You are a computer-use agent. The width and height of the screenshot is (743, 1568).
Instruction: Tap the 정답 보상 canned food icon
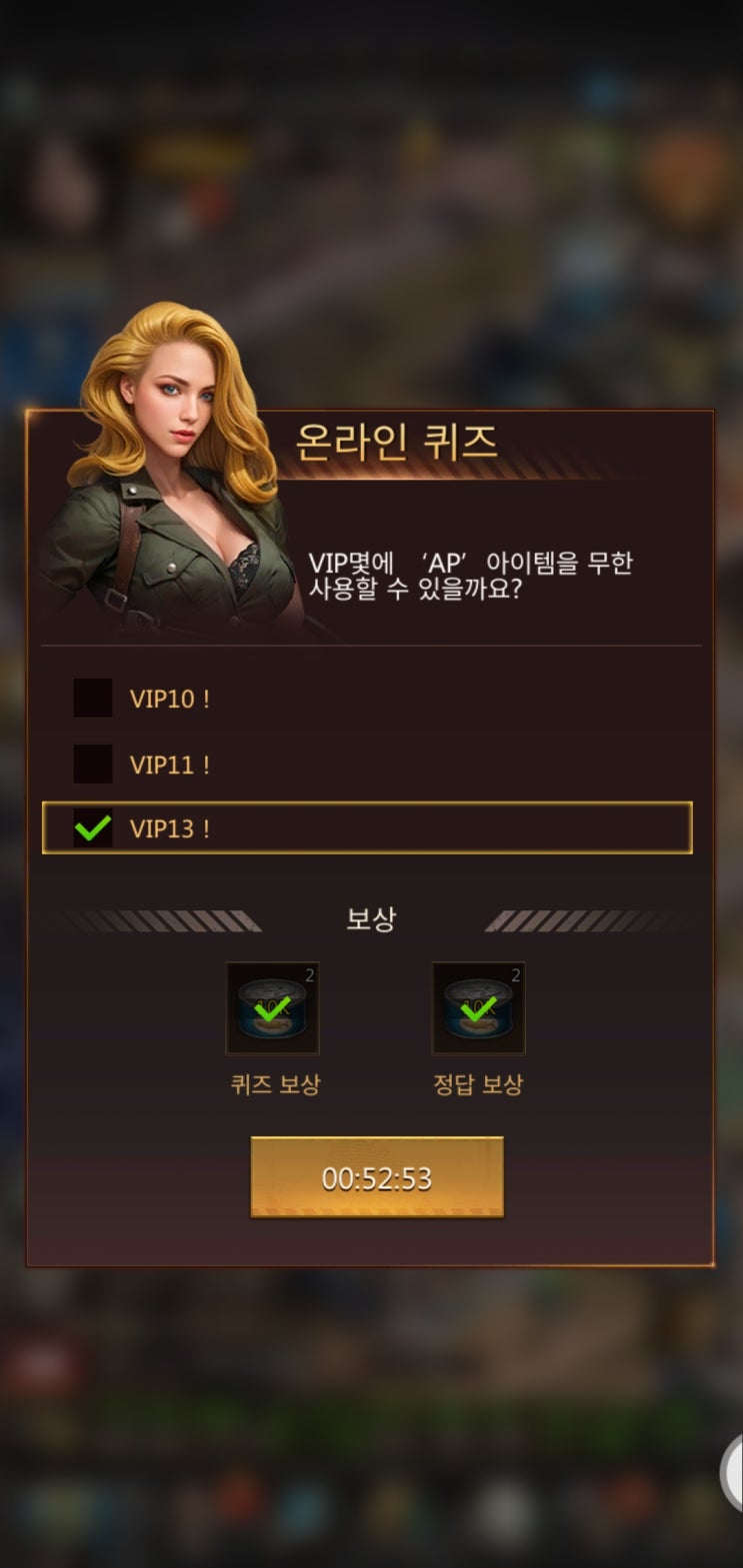pyautogui.click(x=478, y=1008)
